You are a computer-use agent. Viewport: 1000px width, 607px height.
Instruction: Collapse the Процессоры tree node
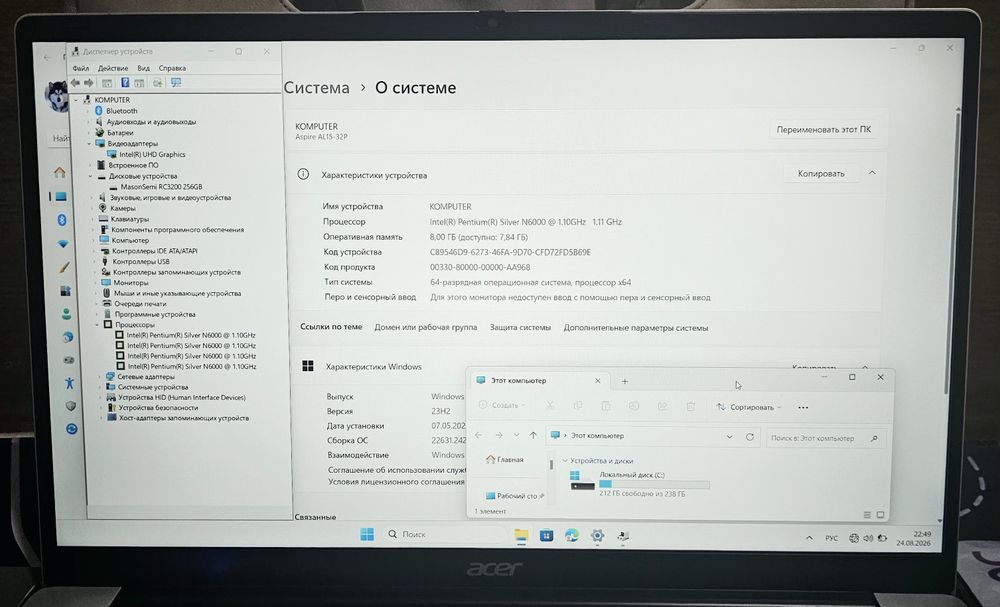click(x=97, y=325)
